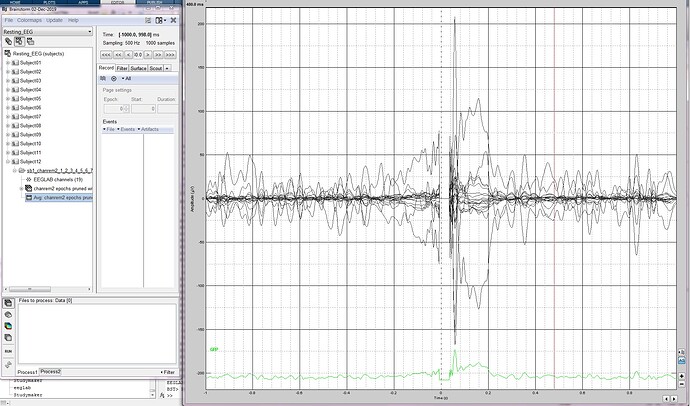Click the current time field showing 0.0
Viewport: 690px width, 406px height.
tap(138, 55)
